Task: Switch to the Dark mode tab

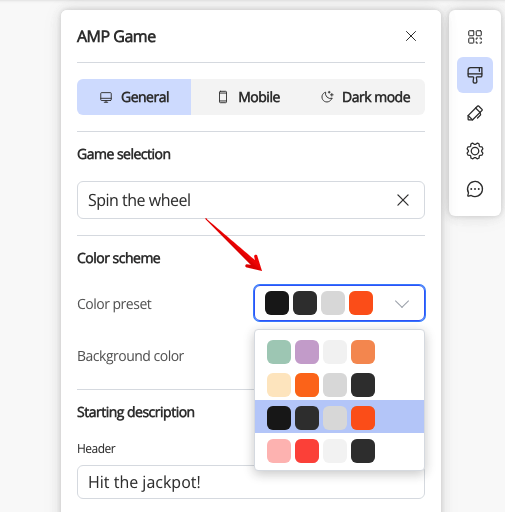Action: click(x=366, y=97)
